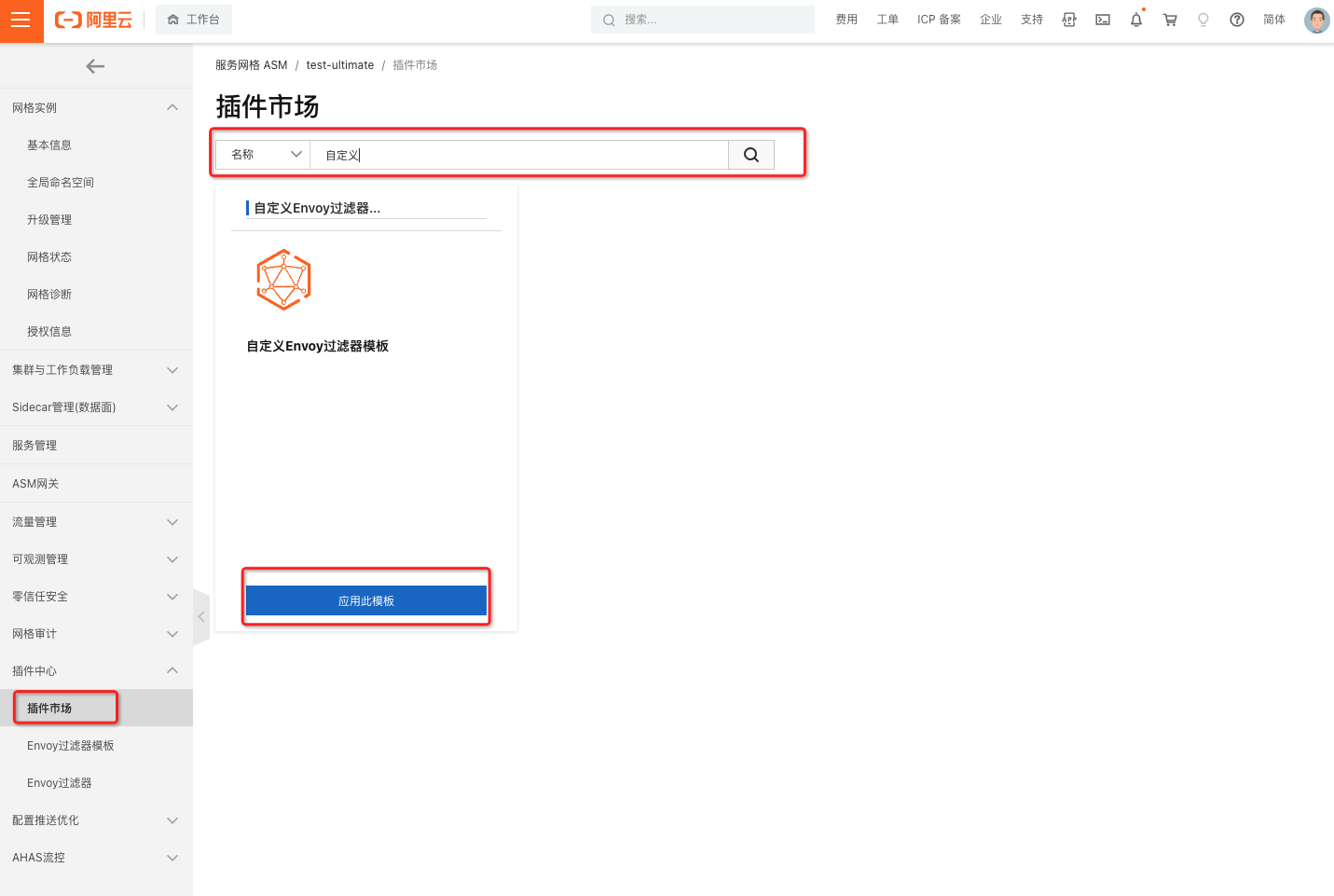Click the magnifier search button in plugin search

pyautogui.click(x=751, y=155)
